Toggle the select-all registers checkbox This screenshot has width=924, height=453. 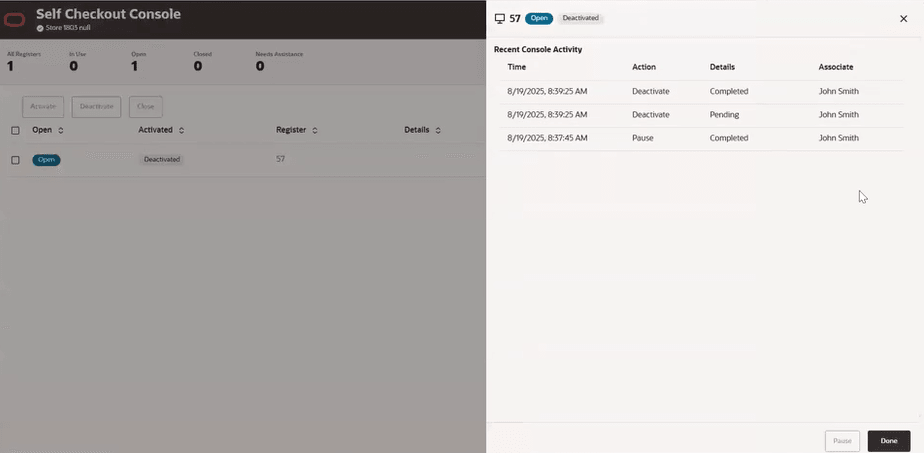[x=15, y=131]
